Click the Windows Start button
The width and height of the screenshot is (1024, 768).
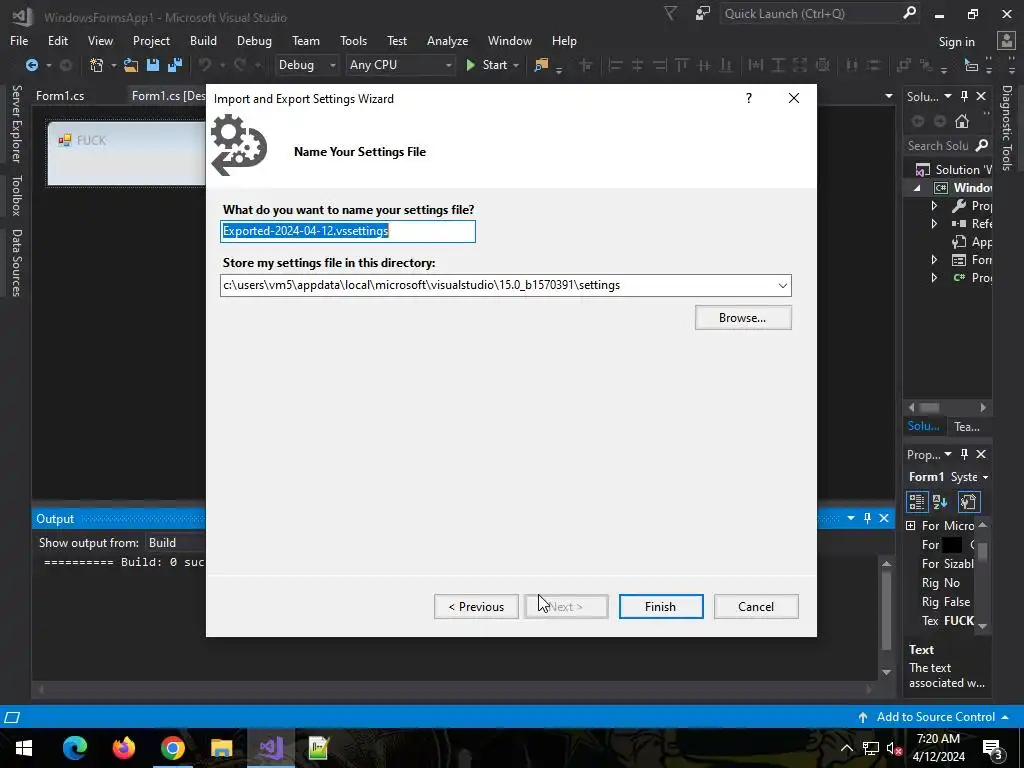24,748
